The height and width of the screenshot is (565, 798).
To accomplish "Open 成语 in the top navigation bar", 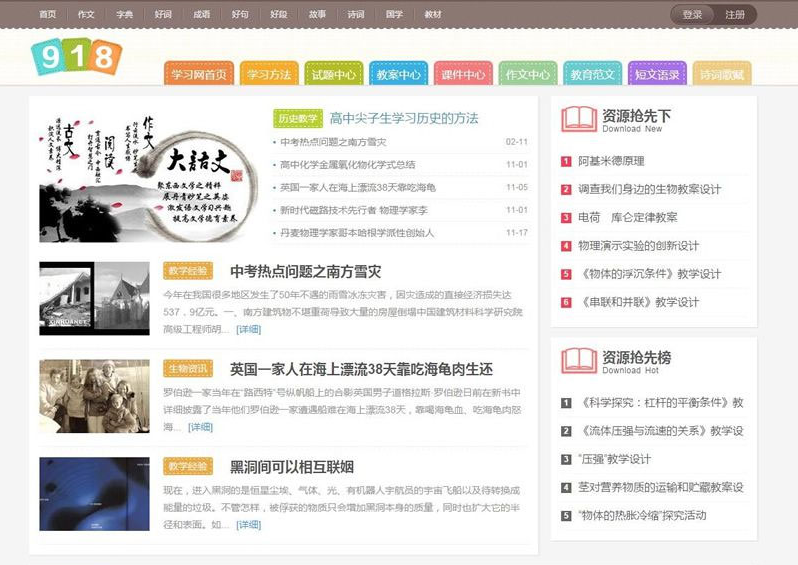I will [x=202, y=14].
